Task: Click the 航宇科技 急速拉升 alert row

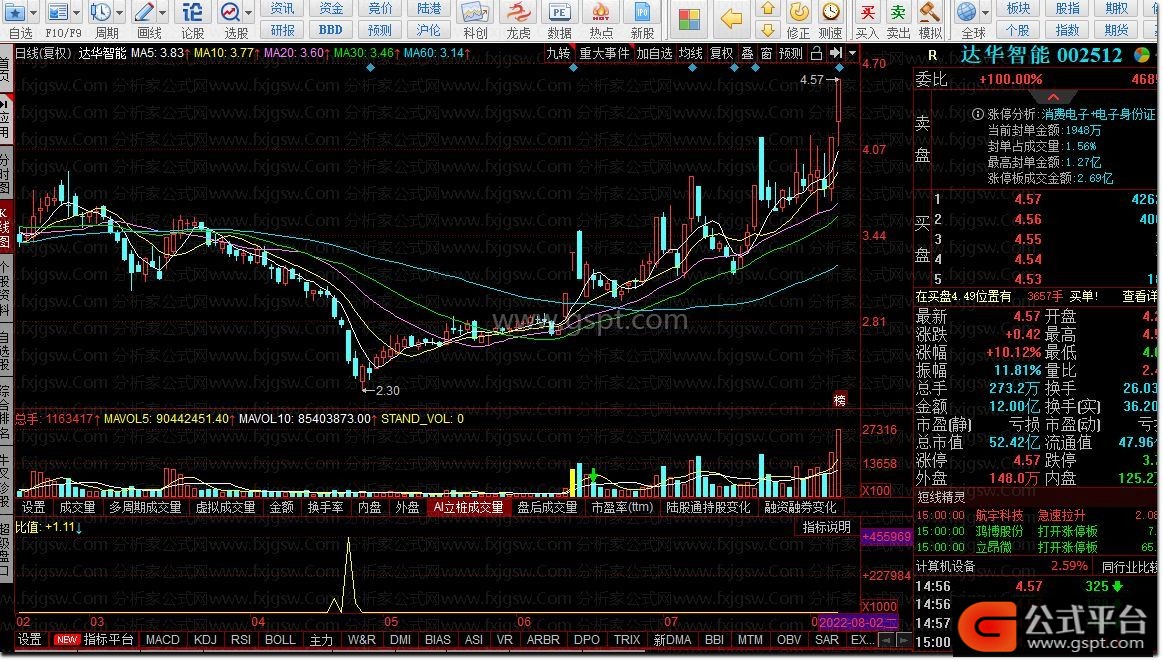Action: [x=1035, y=515]
